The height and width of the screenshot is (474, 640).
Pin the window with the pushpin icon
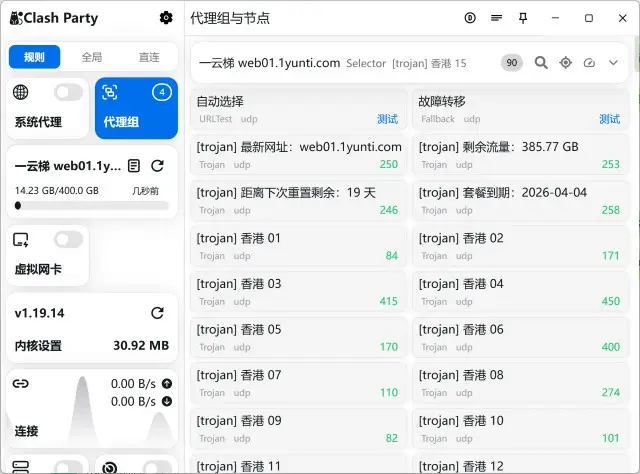pos(523,18)
